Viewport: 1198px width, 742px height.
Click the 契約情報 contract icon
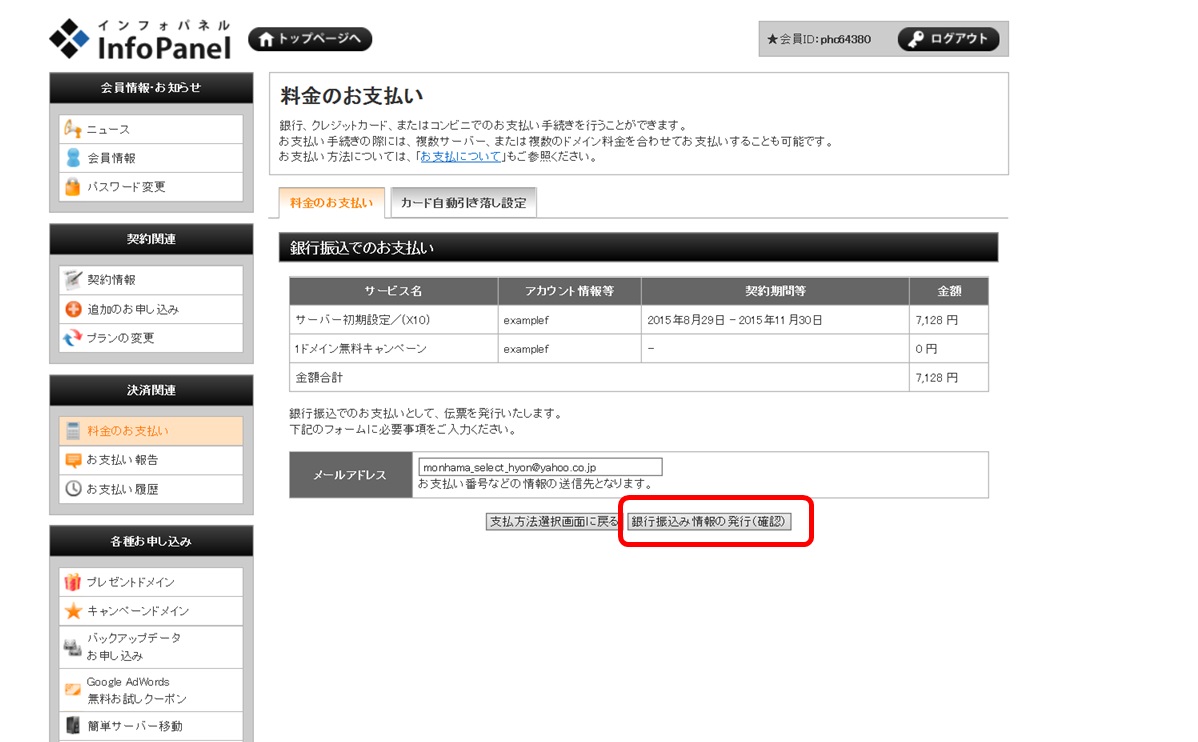[73, 280]
